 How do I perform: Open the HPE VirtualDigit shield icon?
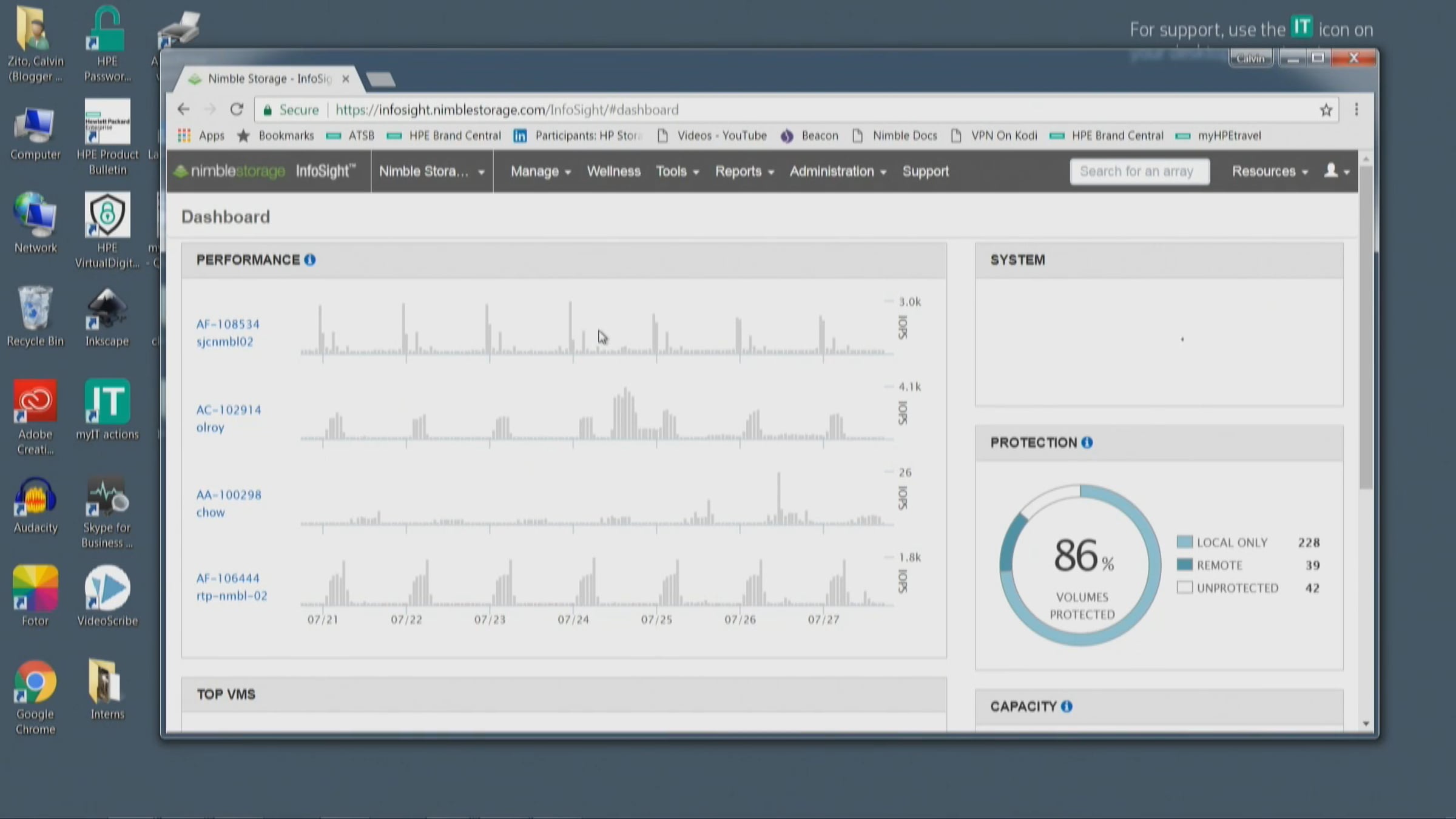point(107,231)
